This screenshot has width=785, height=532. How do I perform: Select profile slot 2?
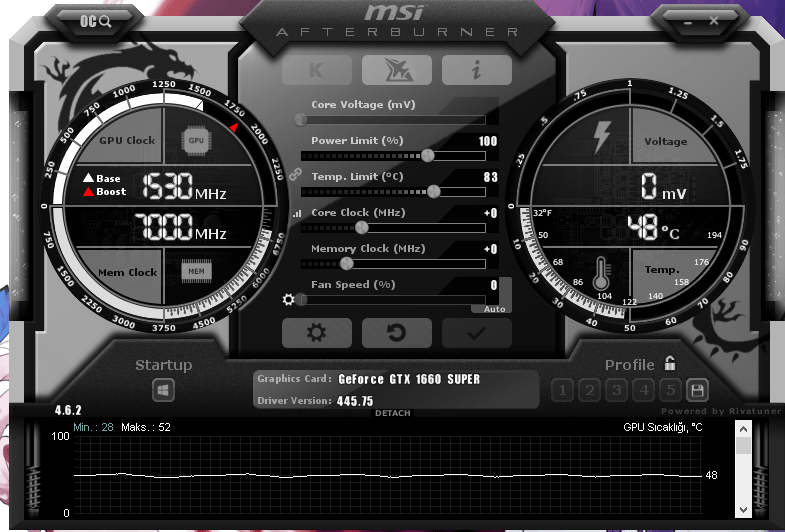[x=590, y=390]
